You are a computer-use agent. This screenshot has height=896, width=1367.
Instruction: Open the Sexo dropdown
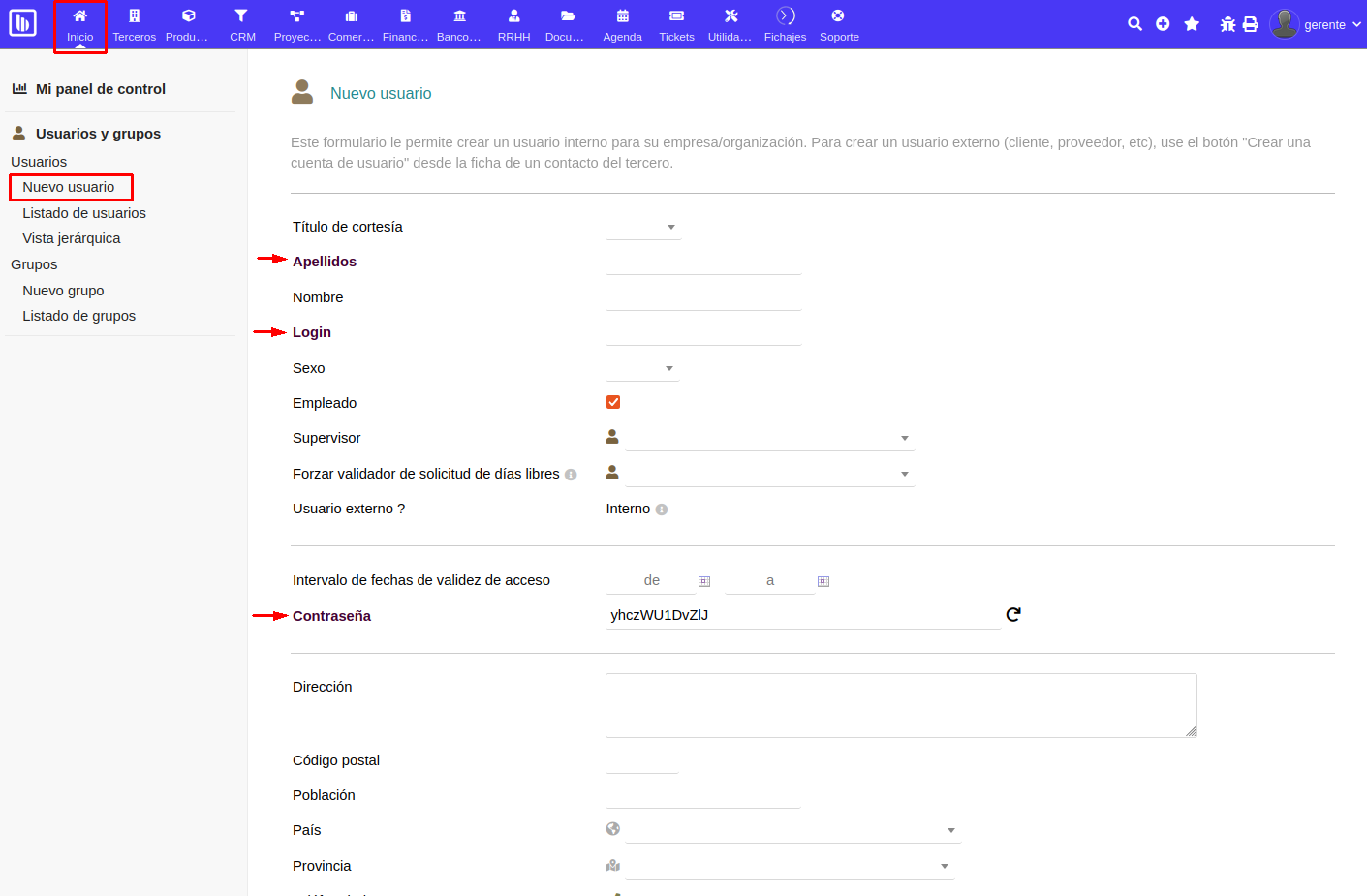(642, 369)
